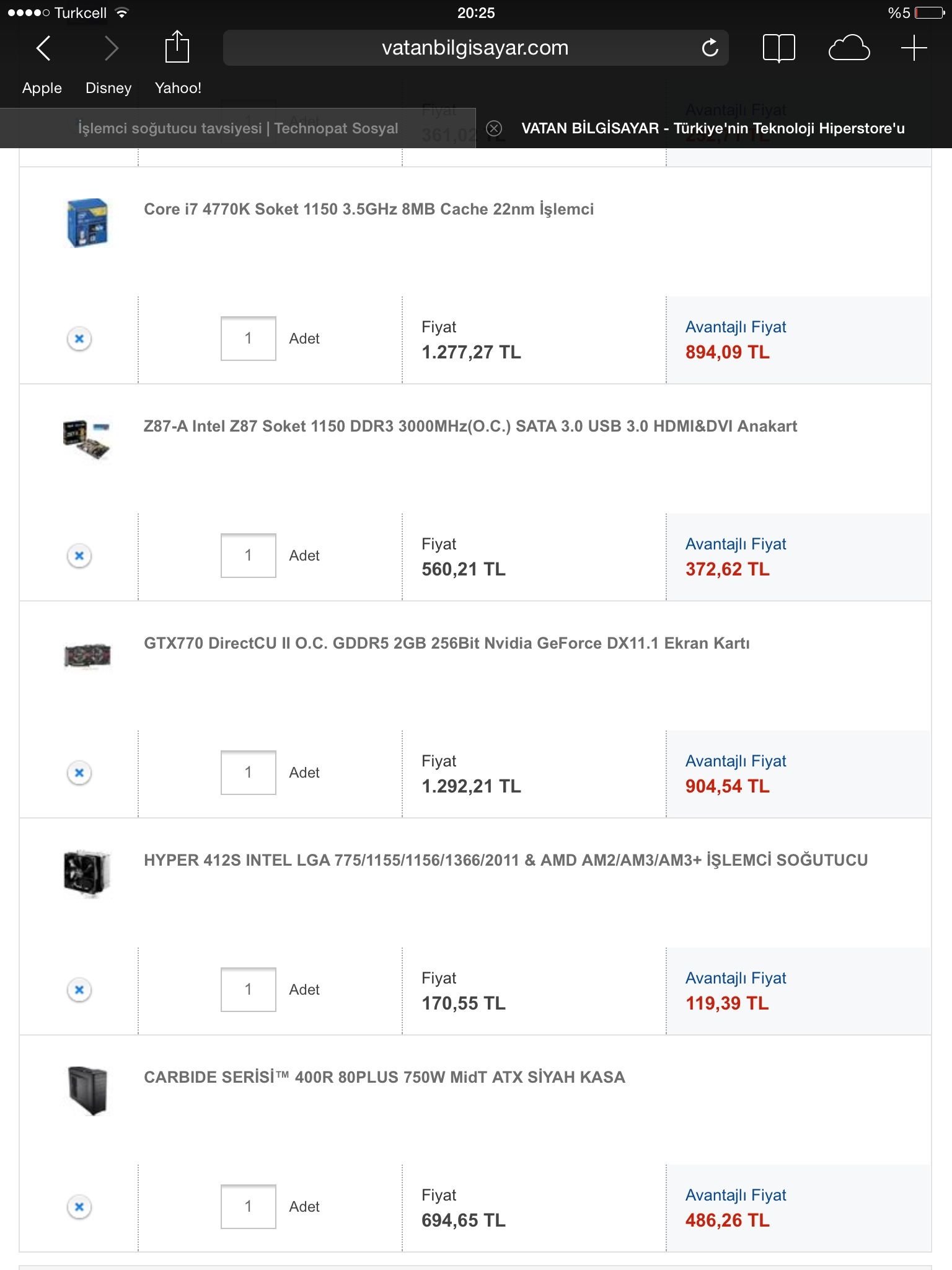Remove GTX770 graphics card from cart

pyautogui.click(x=79, y=773)
